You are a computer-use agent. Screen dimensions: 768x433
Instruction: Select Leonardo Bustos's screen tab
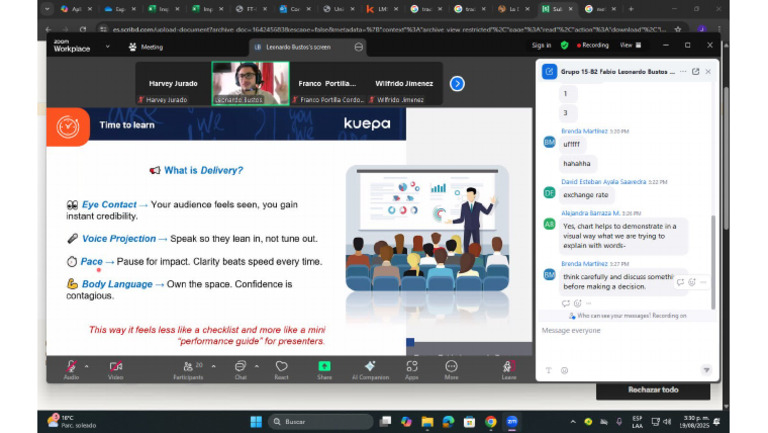pyautogui.click(x=298, y=47)
